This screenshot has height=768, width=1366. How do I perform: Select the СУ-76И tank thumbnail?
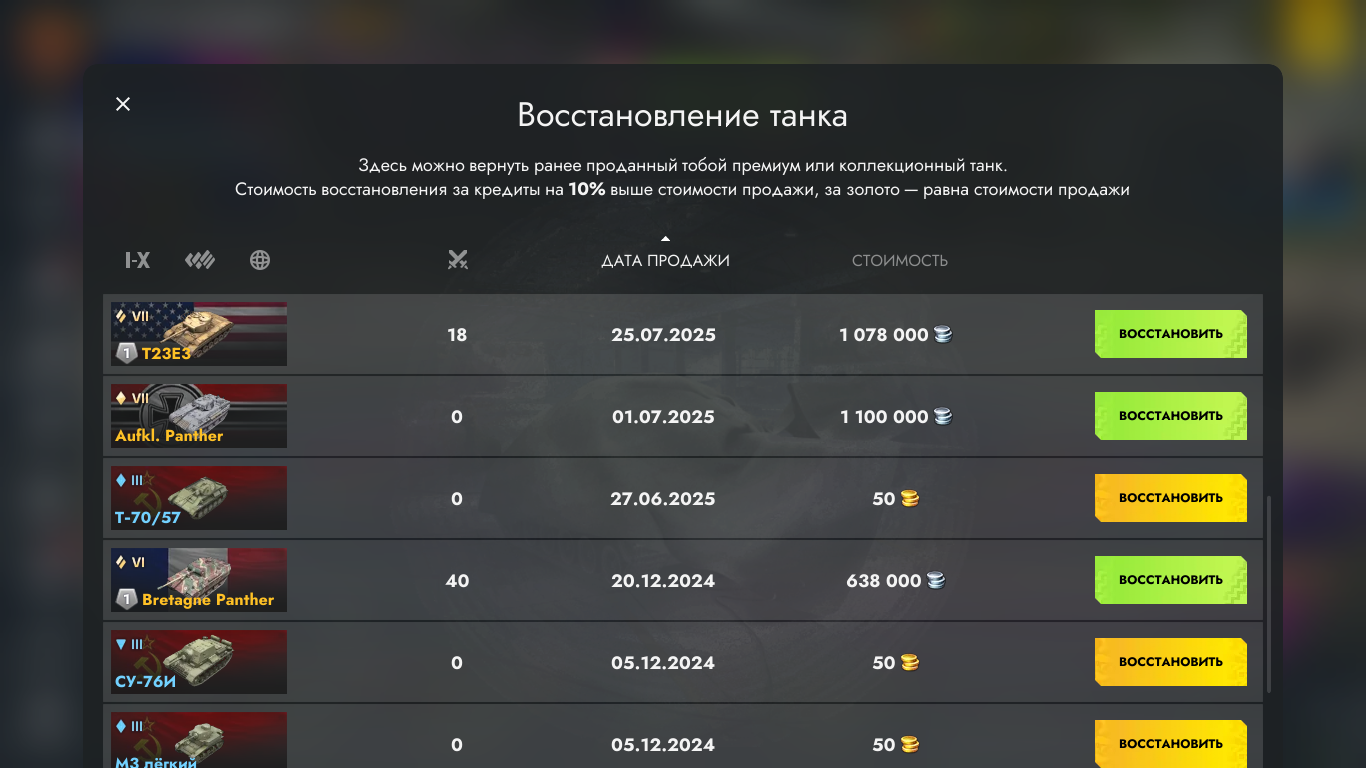pos(199,662)
